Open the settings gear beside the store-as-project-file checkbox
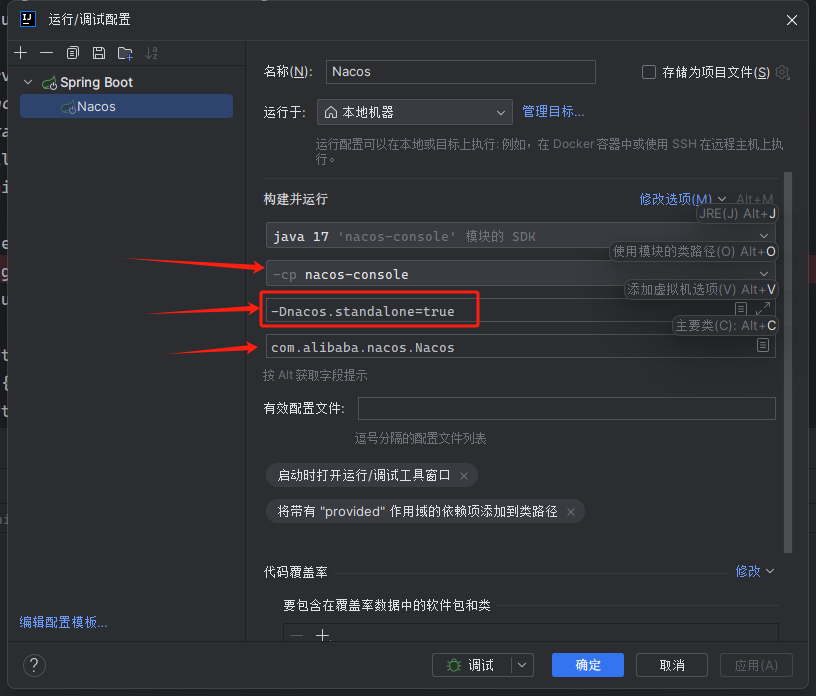Screen dimensions: 816x696 (x=782, y=72)
